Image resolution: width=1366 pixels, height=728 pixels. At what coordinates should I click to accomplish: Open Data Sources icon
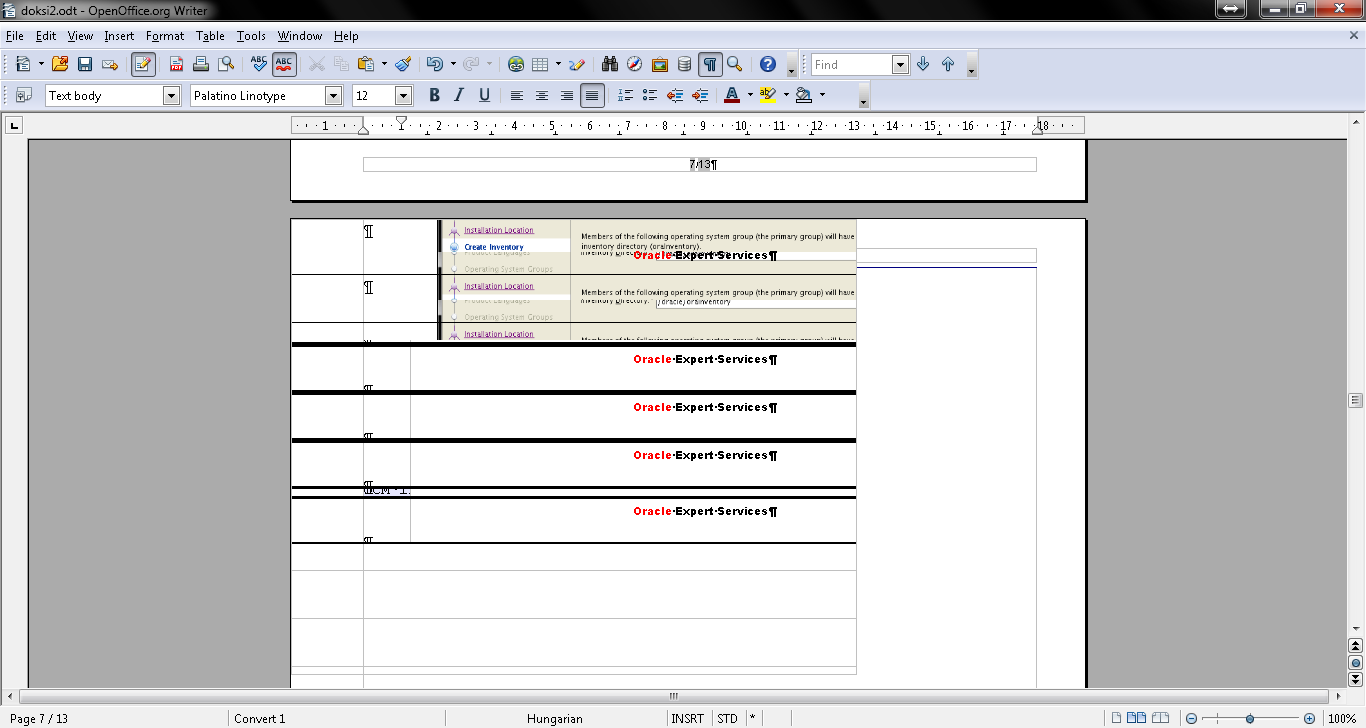[x=685, y=64]
